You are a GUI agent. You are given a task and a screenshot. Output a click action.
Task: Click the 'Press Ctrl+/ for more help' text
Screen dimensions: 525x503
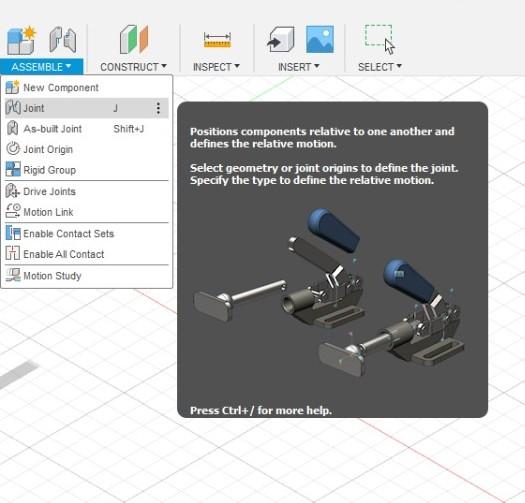point(261,410)
